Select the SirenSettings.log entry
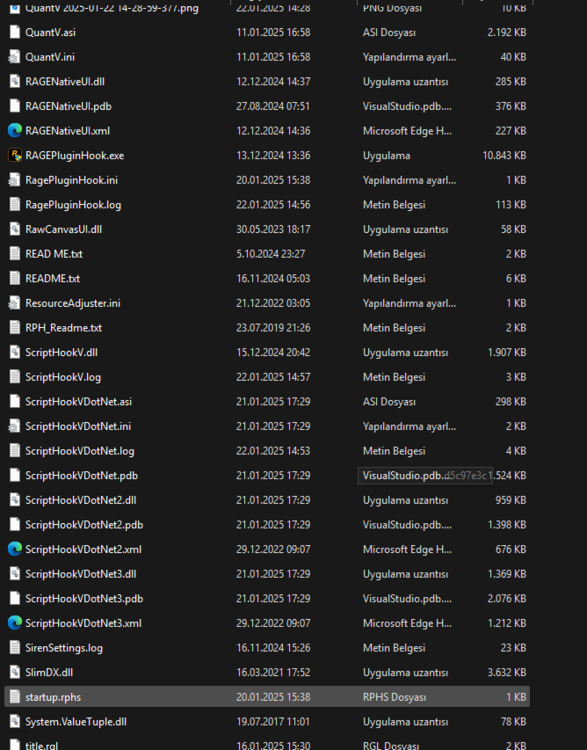 pos(64,648)
